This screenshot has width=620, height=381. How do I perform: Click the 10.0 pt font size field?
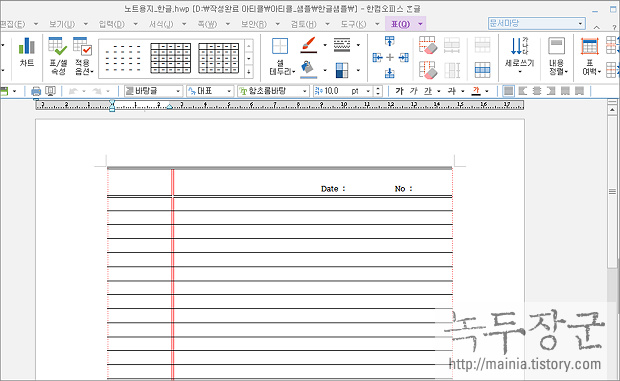(x=342, y=91)
